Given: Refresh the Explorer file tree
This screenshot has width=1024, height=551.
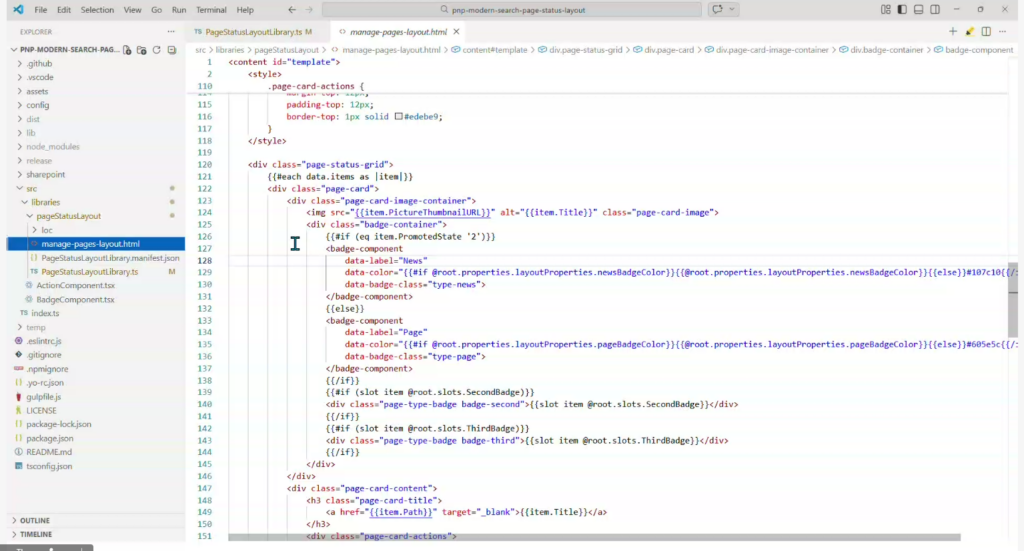Looking at the screenshot, I should tap(156, 49).
